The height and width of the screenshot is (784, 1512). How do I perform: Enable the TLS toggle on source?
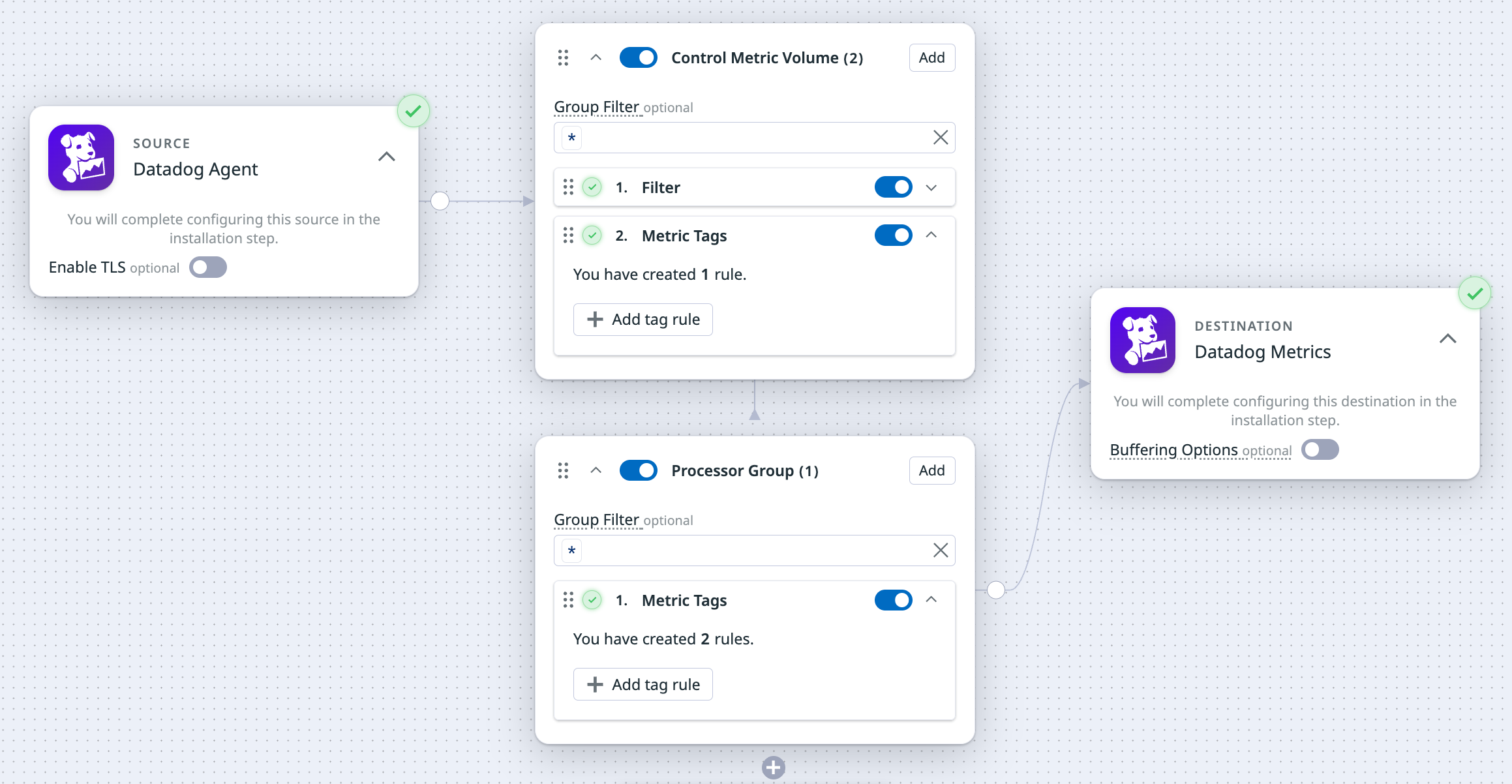tap(208, 267)
